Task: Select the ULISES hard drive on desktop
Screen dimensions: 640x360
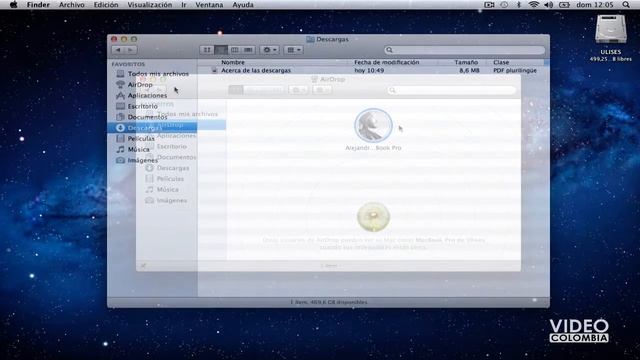Action: coord(611,29)
